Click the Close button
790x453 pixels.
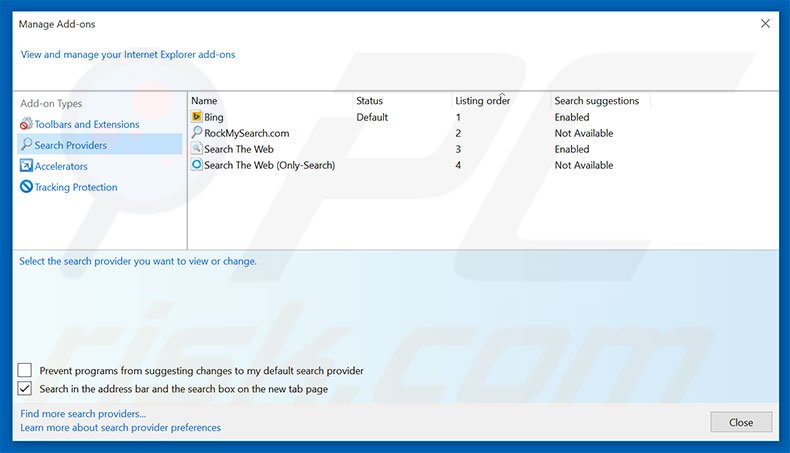pyautogui.click(x=741, y=422)
